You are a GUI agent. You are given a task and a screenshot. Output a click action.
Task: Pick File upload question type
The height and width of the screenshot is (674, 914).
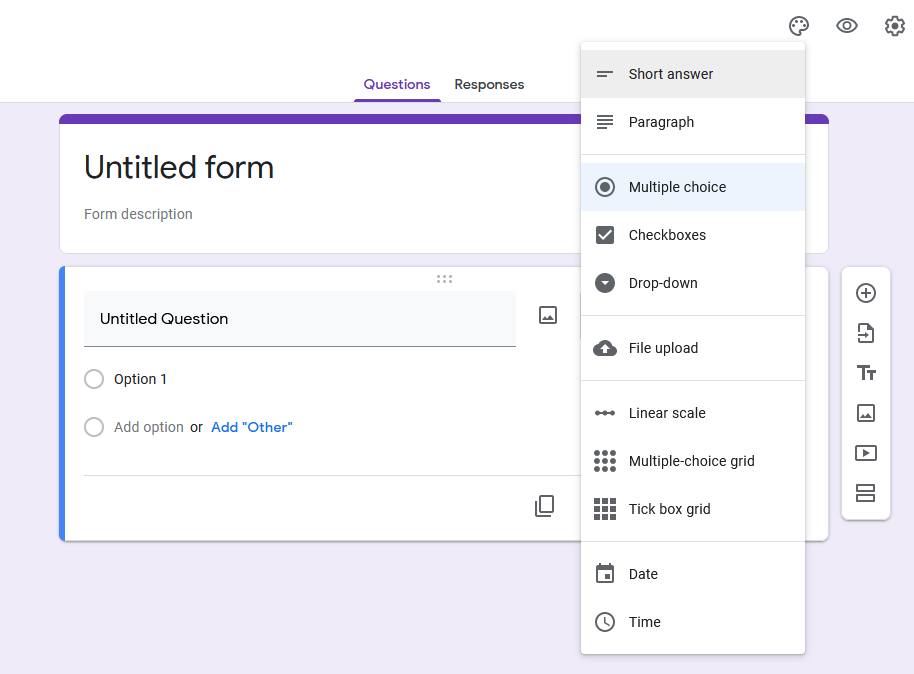[693, 348]
